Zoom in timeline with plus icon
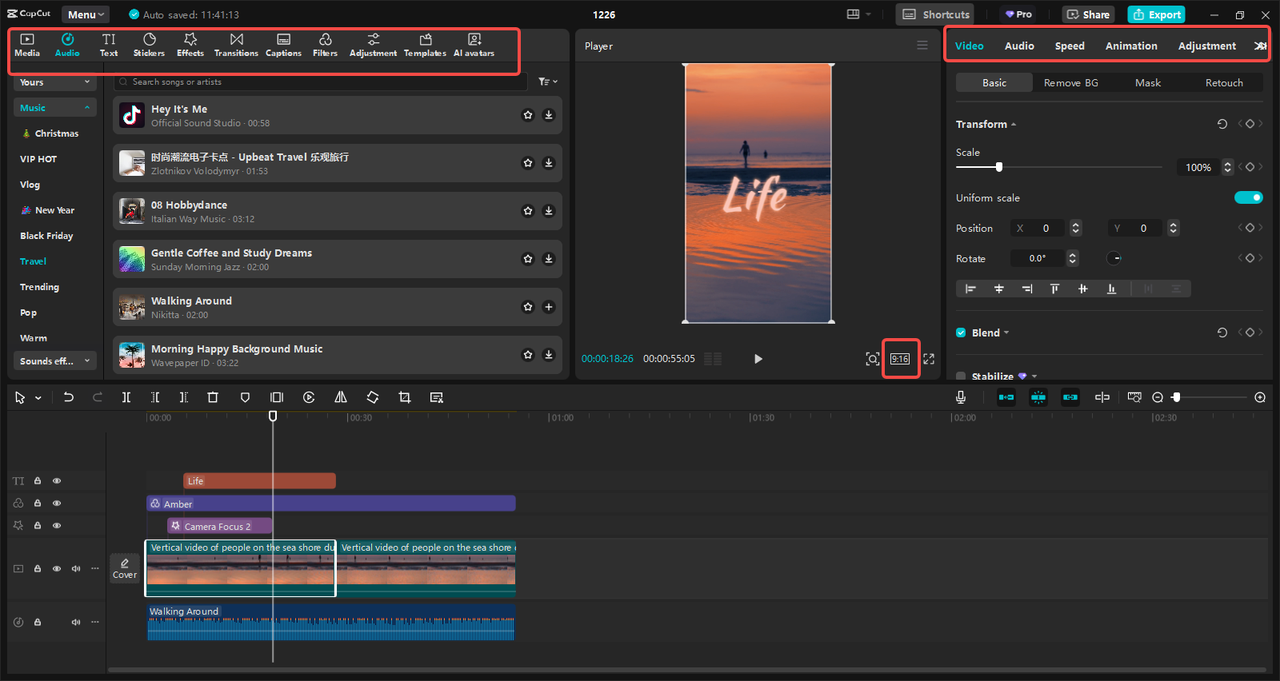This screenshot has height=681, width=1280. point(1260,397)
